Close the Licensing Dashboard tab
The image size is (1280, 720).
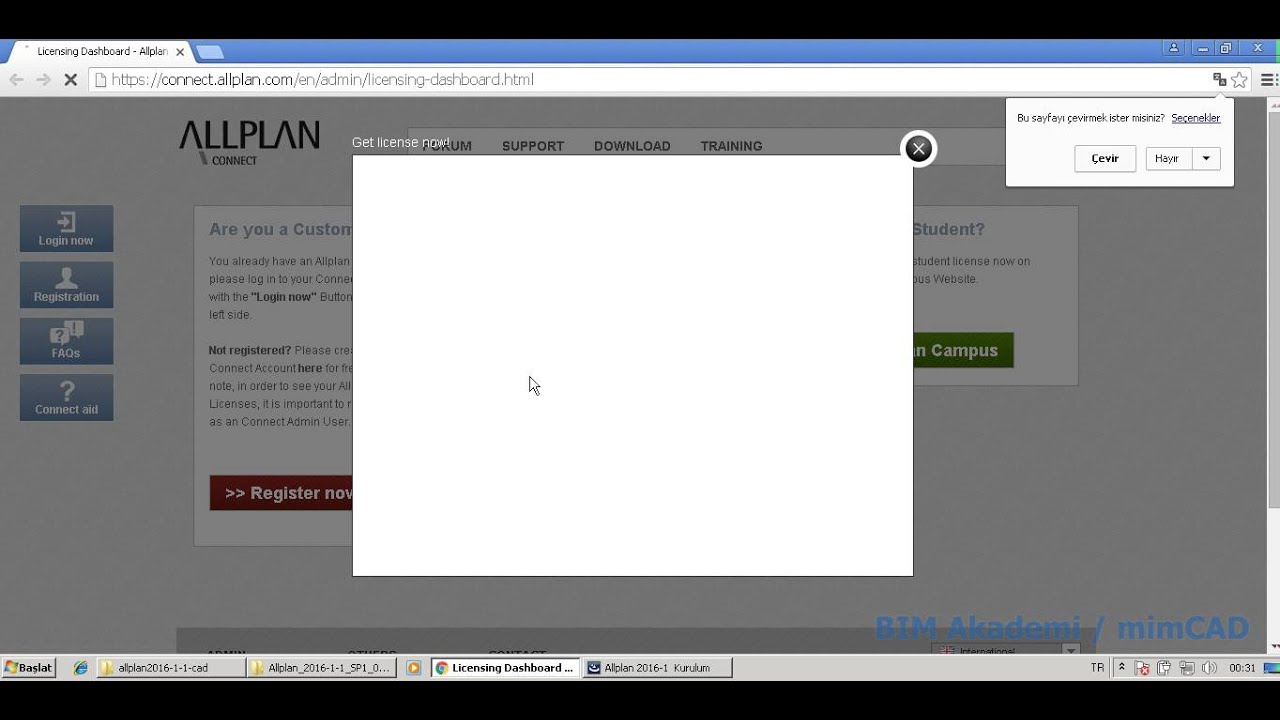pos(180,52)
